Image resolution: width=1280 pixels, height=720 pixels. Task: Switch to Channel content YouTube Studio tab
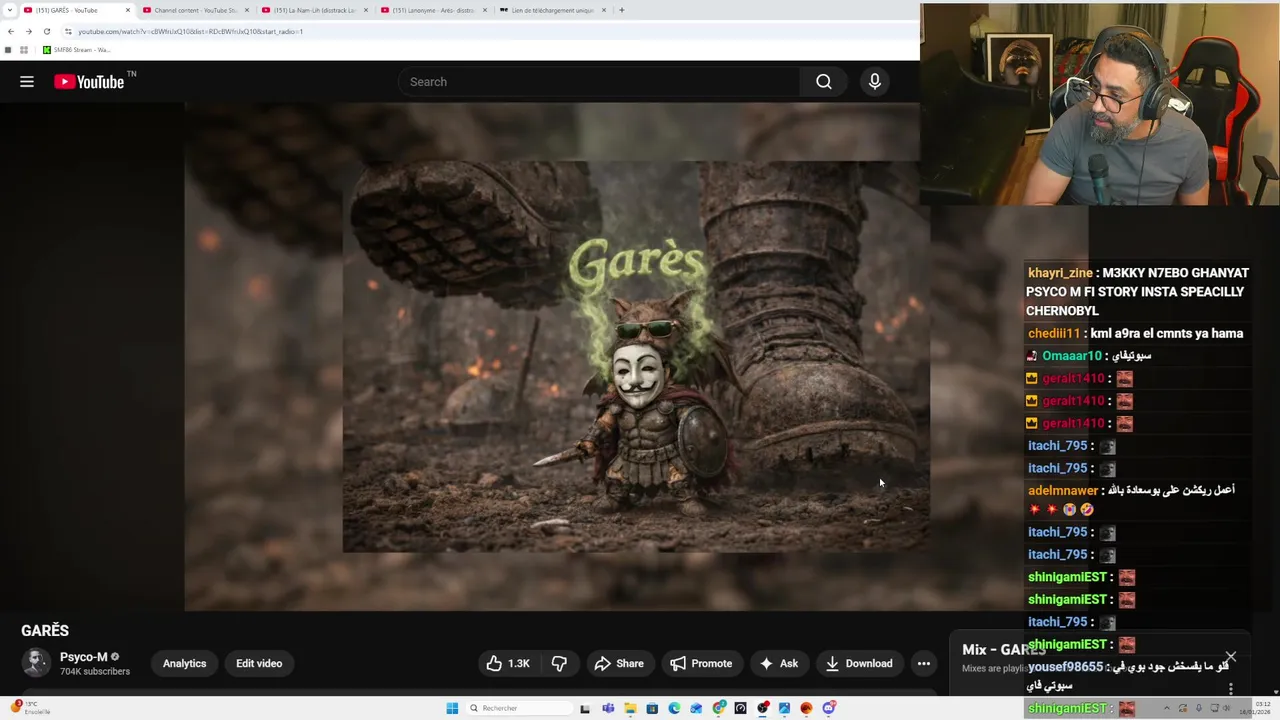[195, 10]
